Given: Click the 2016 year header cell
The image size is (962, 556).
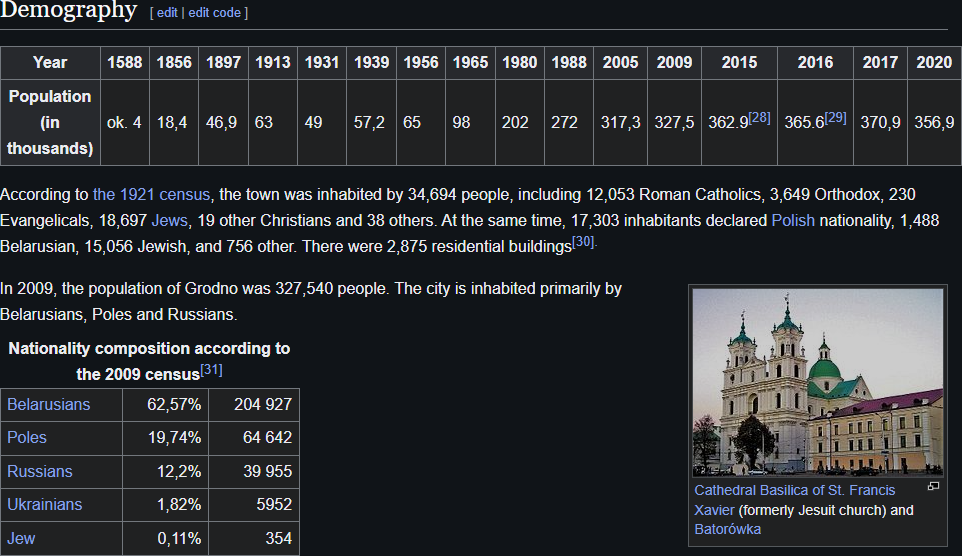Looking at the screenshot, I should (815, 63).
